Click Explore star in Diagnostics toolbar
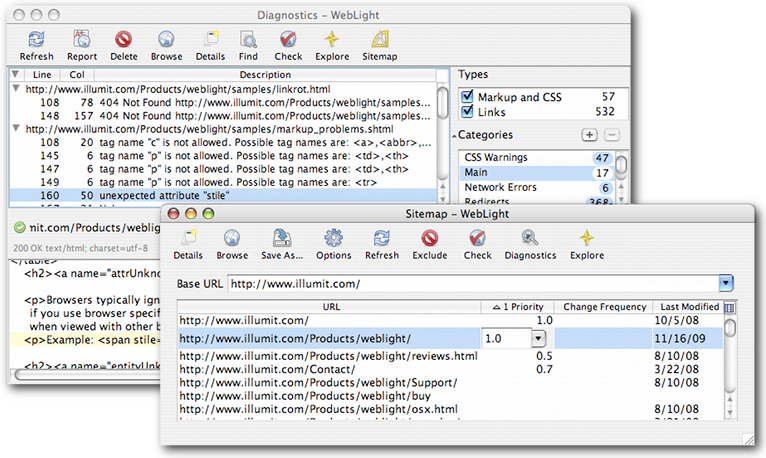 (x=332, y=40)
